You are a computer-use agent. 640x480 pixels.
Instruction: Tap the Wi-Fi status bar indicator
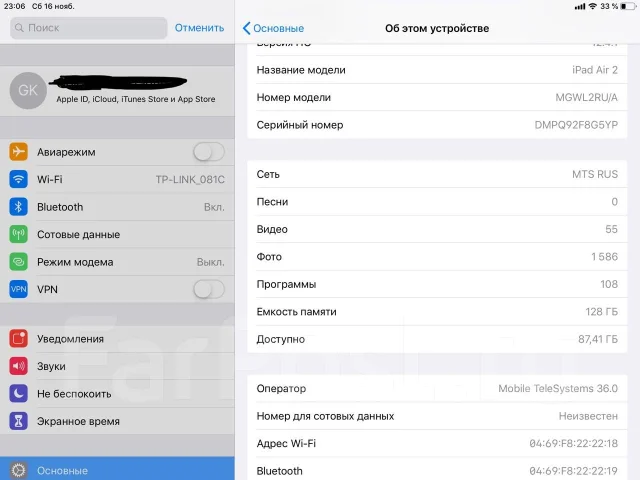[x=592, y=6]
